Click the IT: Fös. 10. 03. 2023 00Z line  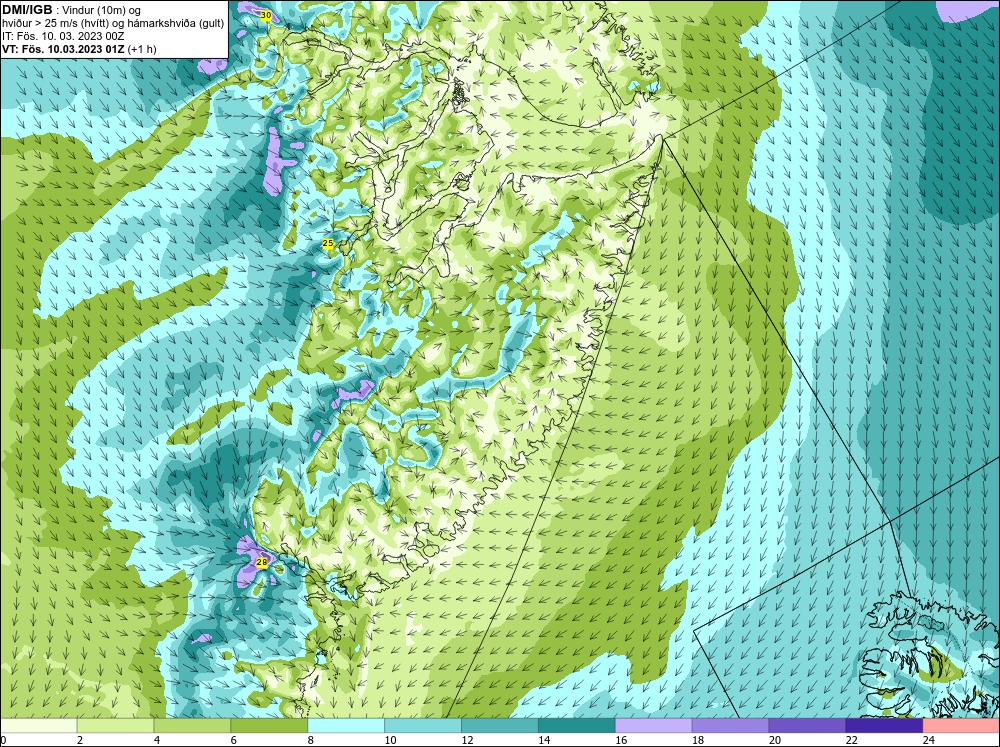[63, 36]
